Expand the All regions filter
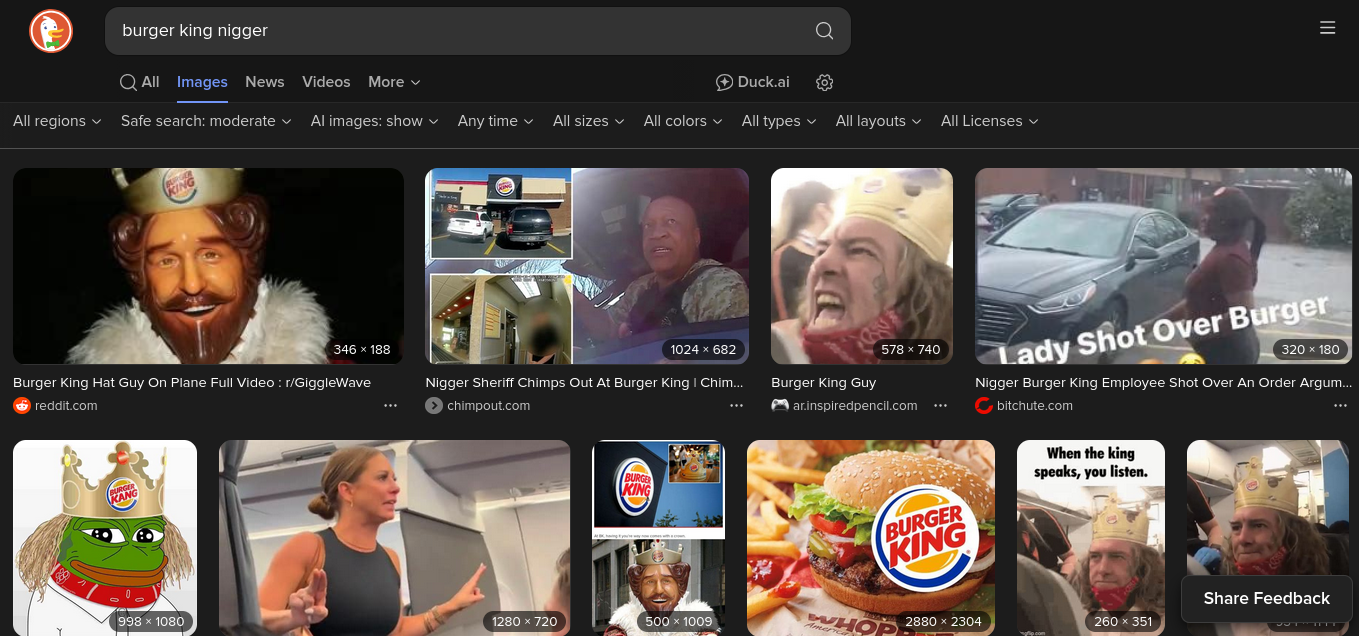Screen dimensions: 1359x636 tap(57, 121)
